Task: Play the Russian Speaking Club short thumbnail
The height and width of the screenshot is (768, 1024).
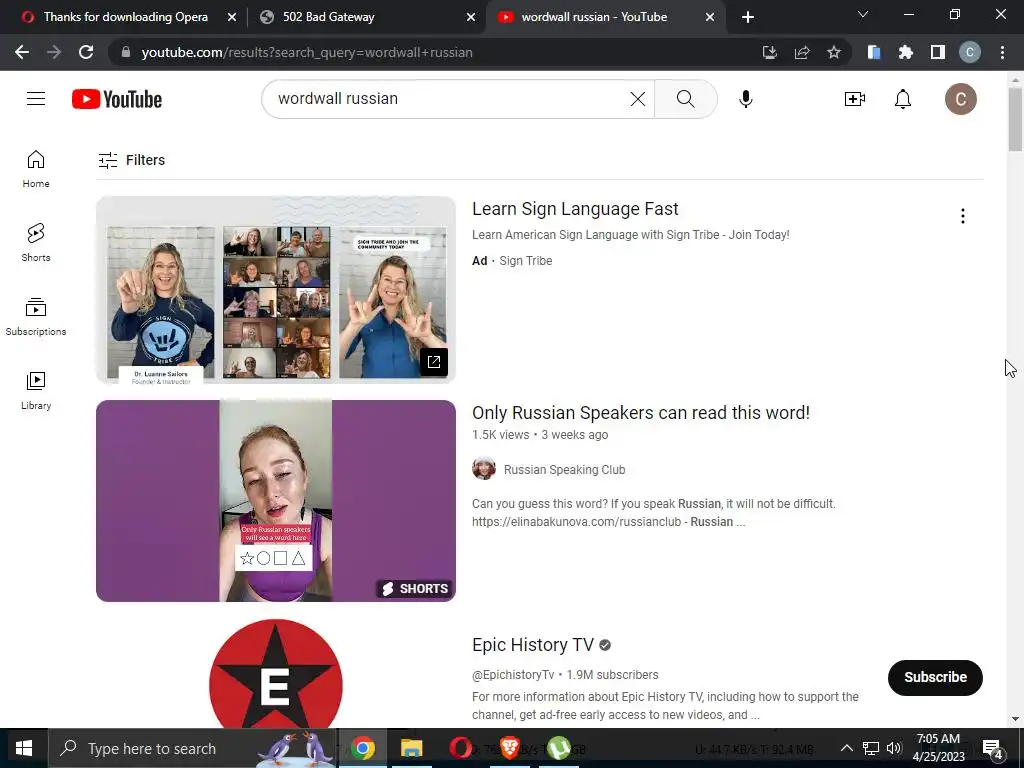Action: (x=276, y=501)
